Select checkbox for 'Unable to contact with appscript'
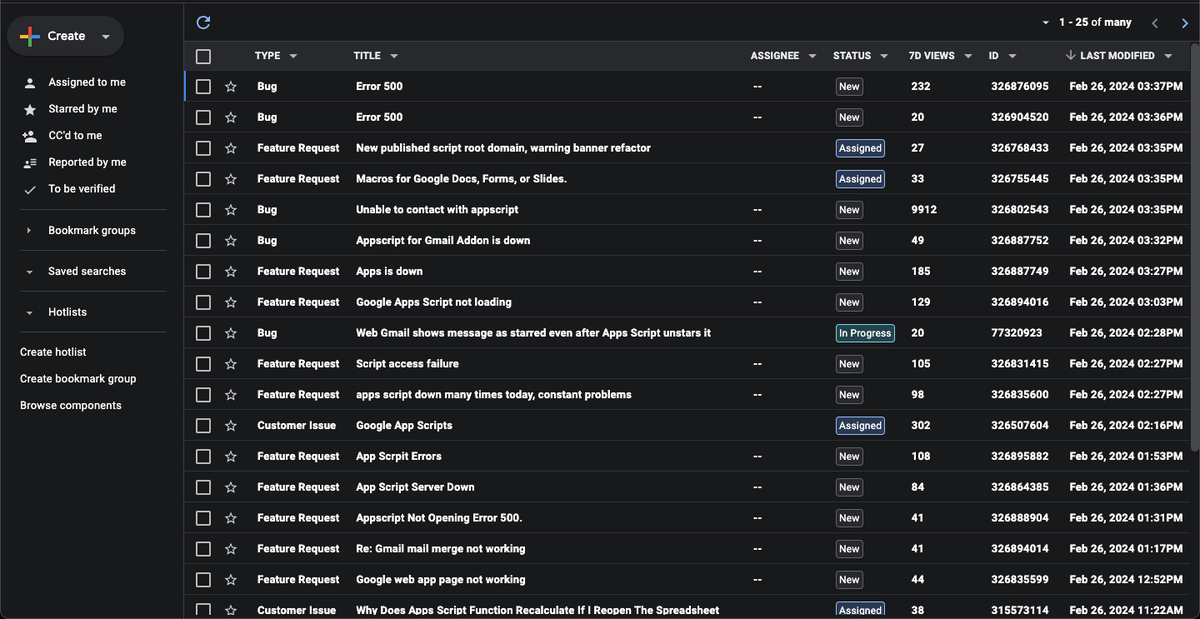Image resolution: width=1200 pixels, height=619 pixels. 203,210
